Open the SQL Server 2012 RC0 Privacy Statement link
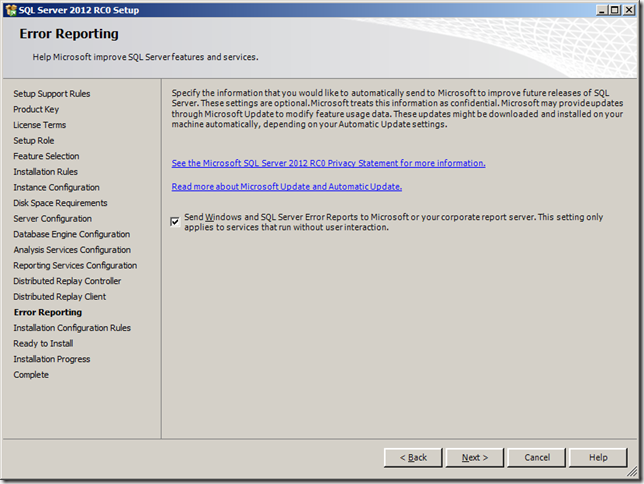Image resolution: width=644 pixels, height=484 pixels. 328,163
